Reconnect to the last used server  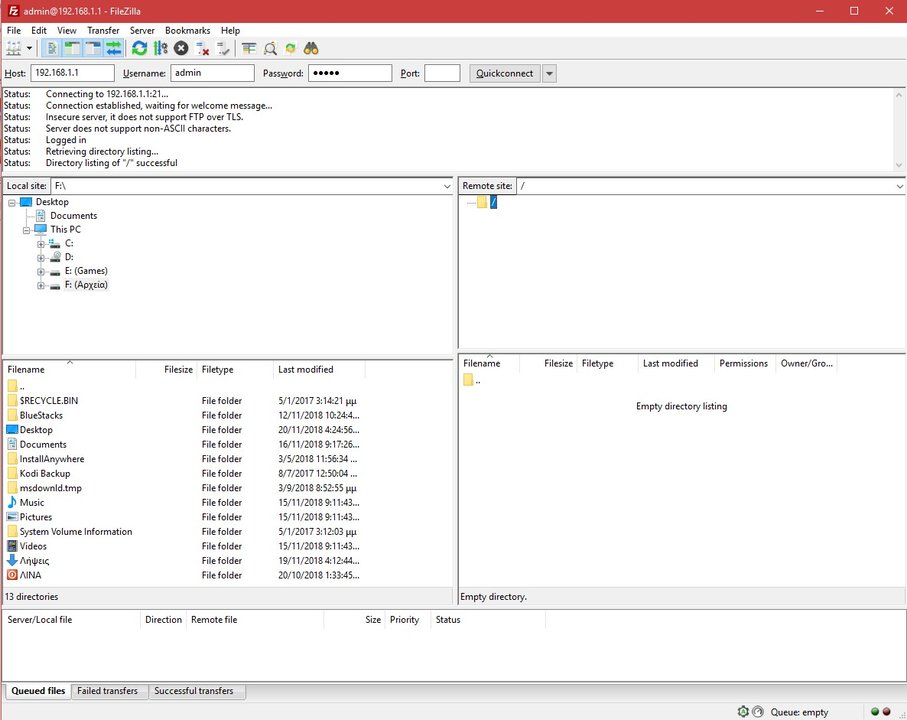(x=224, y=48)
